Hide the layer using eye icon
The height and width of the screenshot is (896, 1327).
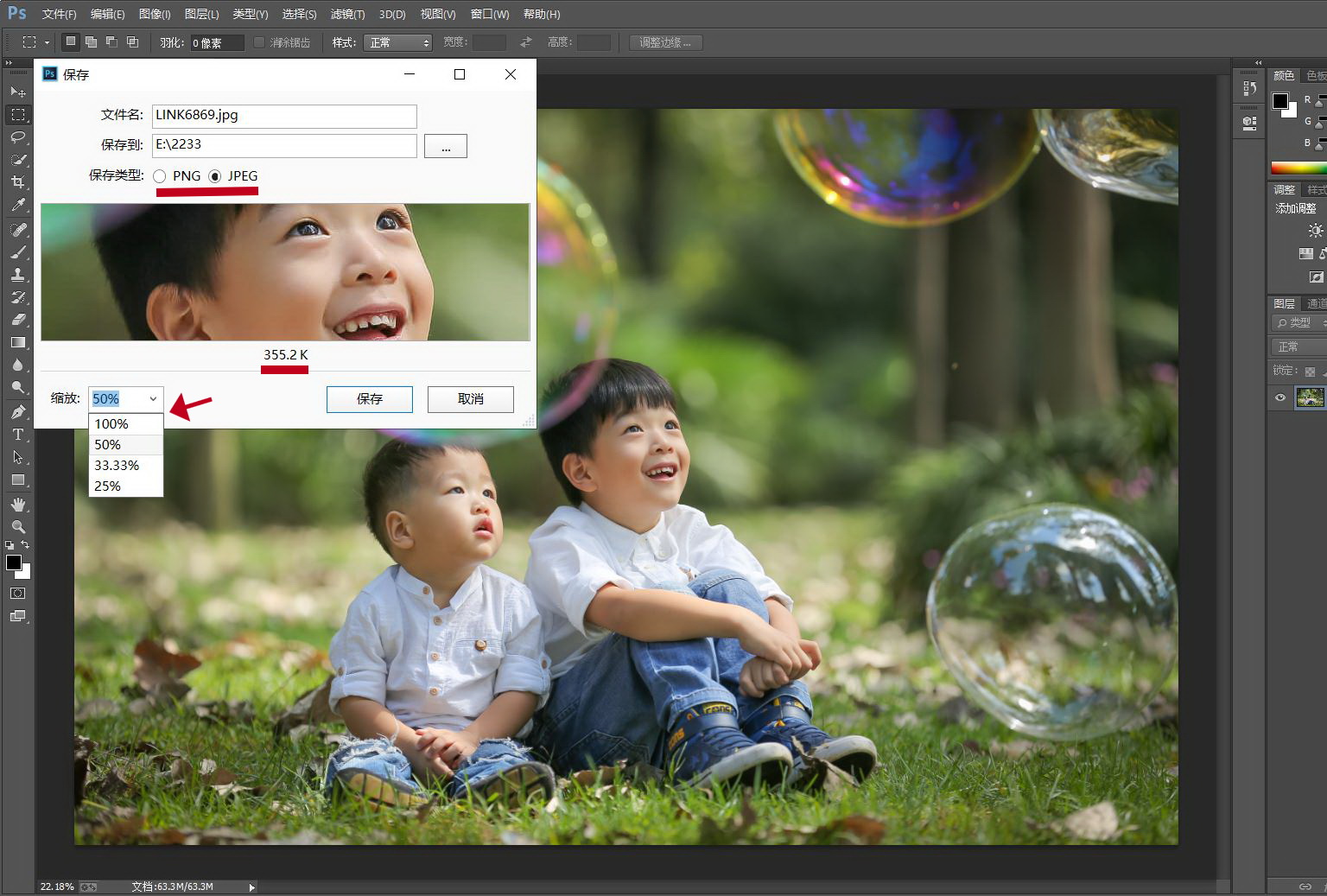(1280, 397)
